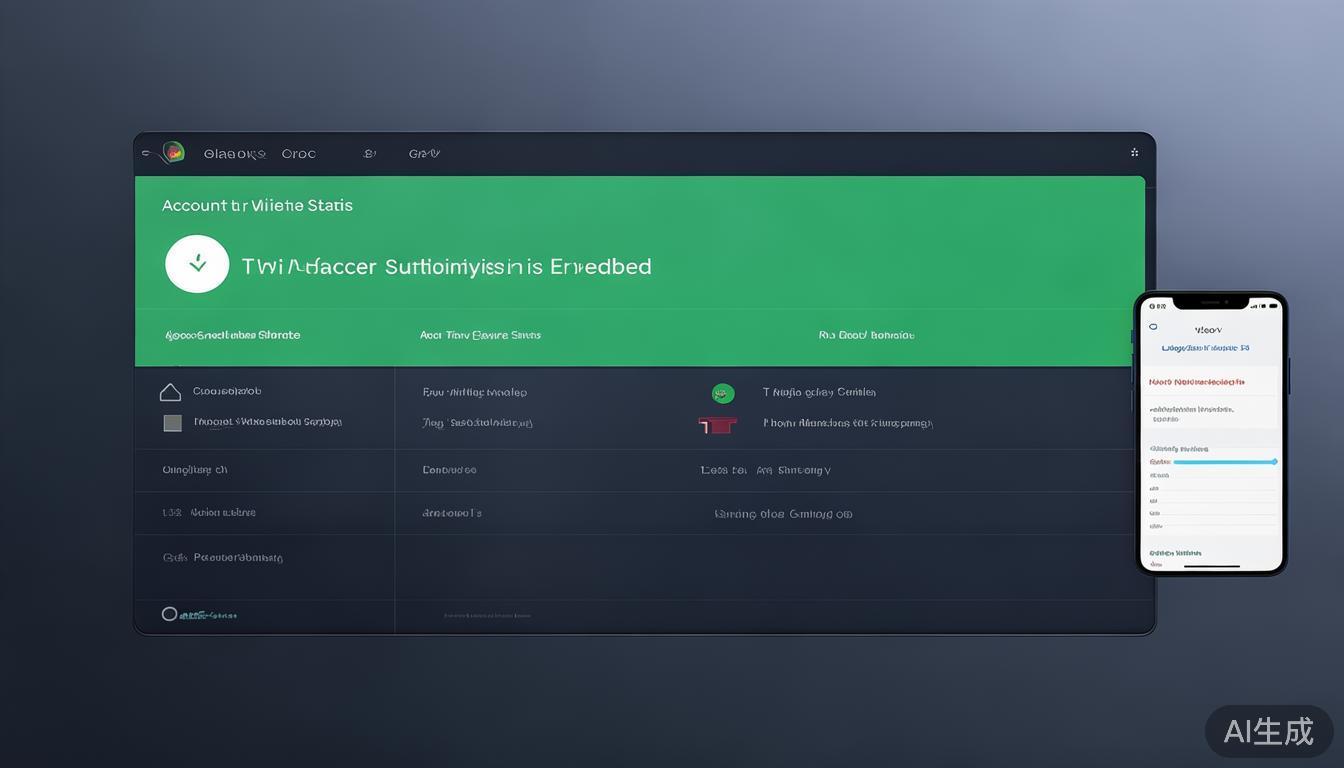The width and height of the screenshot is (1344, 768).
Task: Open the "Croc" menu item in top bar
Action: point(298,154)
